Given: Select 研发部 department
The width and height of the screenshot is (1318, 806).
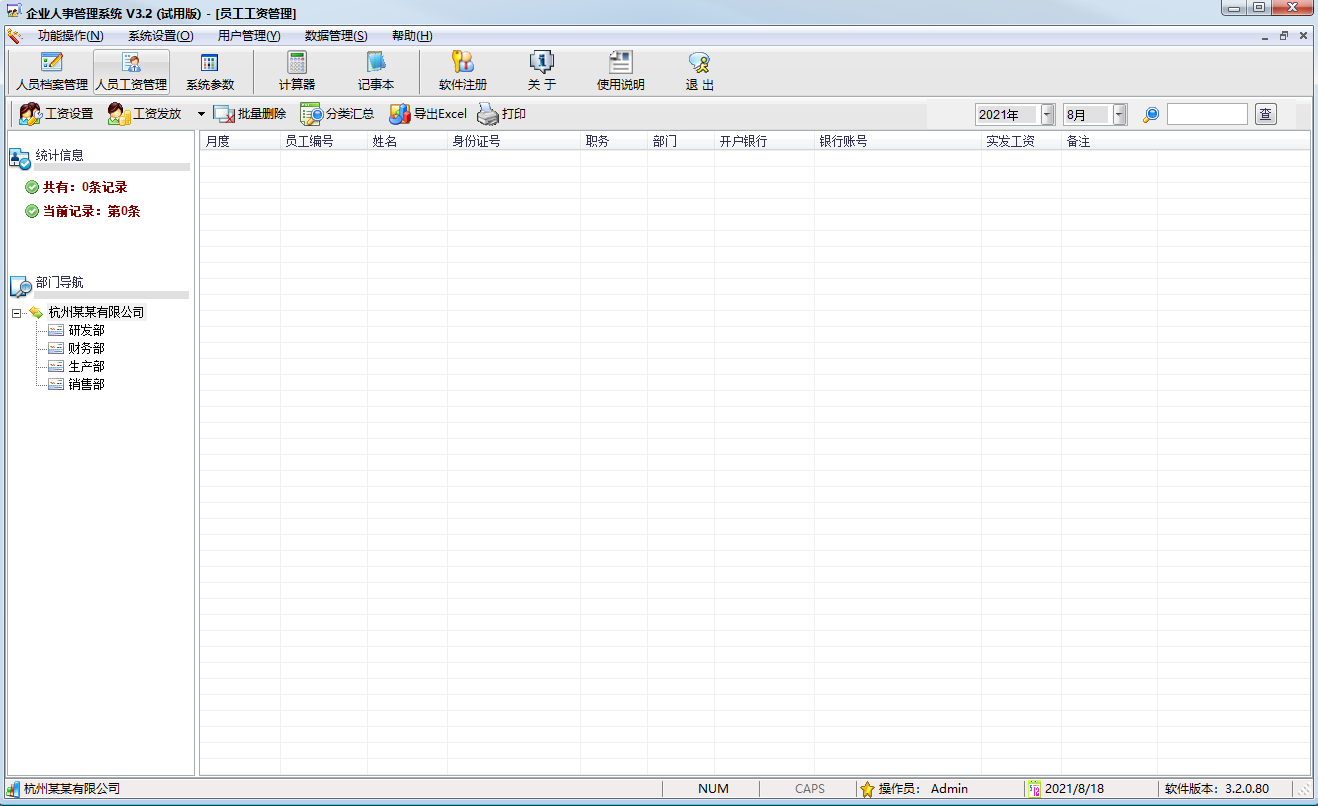Looking at the screenshot, I should (86, 331).
